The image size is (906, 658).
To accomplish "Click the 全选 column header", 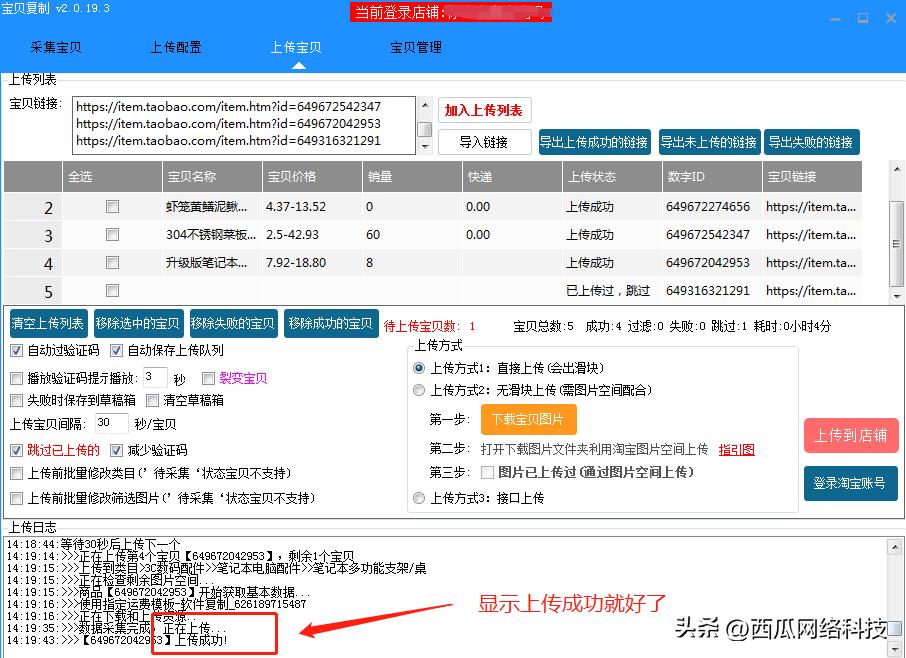I will pos(113,177).
